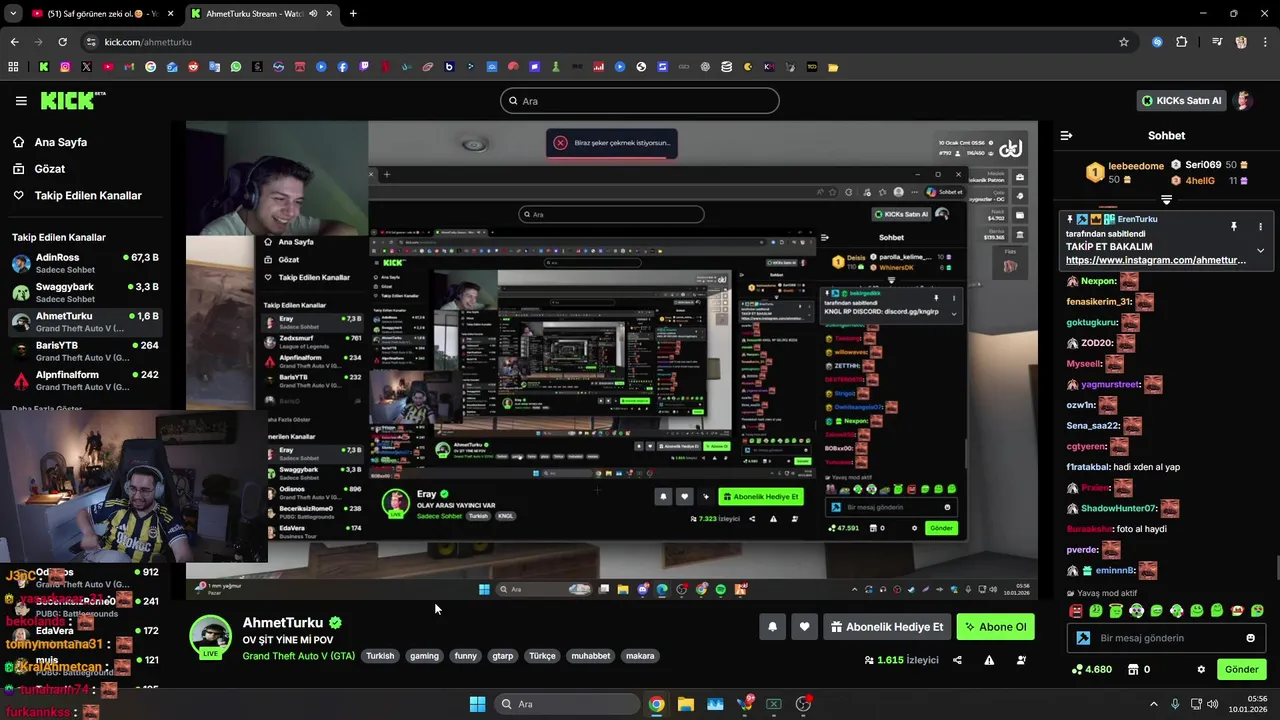
Task: Unpin the pinned chat message
Action: (1233, 226)
